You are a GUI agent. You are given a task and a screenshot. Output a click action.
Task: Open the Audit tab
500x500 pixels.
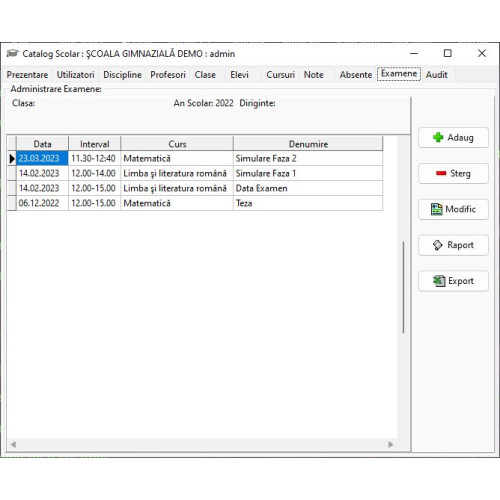click(436, 75)
